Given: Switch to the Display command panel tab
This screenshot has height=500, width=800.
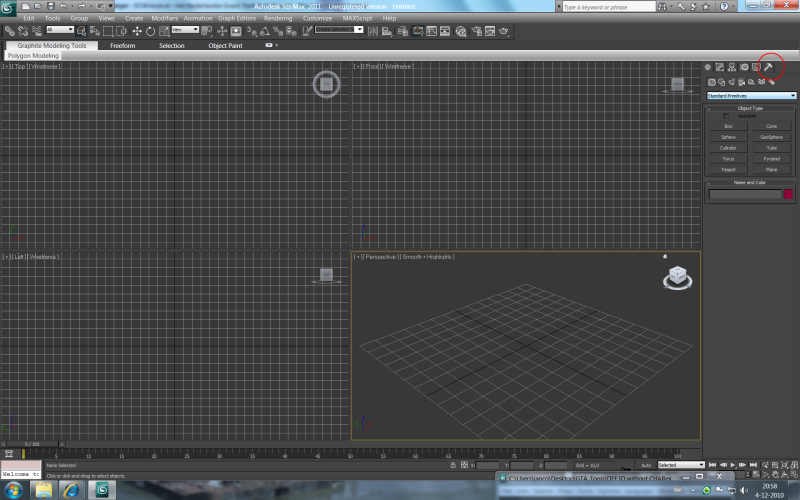Looking at the screenshot, I should [756, 67].
